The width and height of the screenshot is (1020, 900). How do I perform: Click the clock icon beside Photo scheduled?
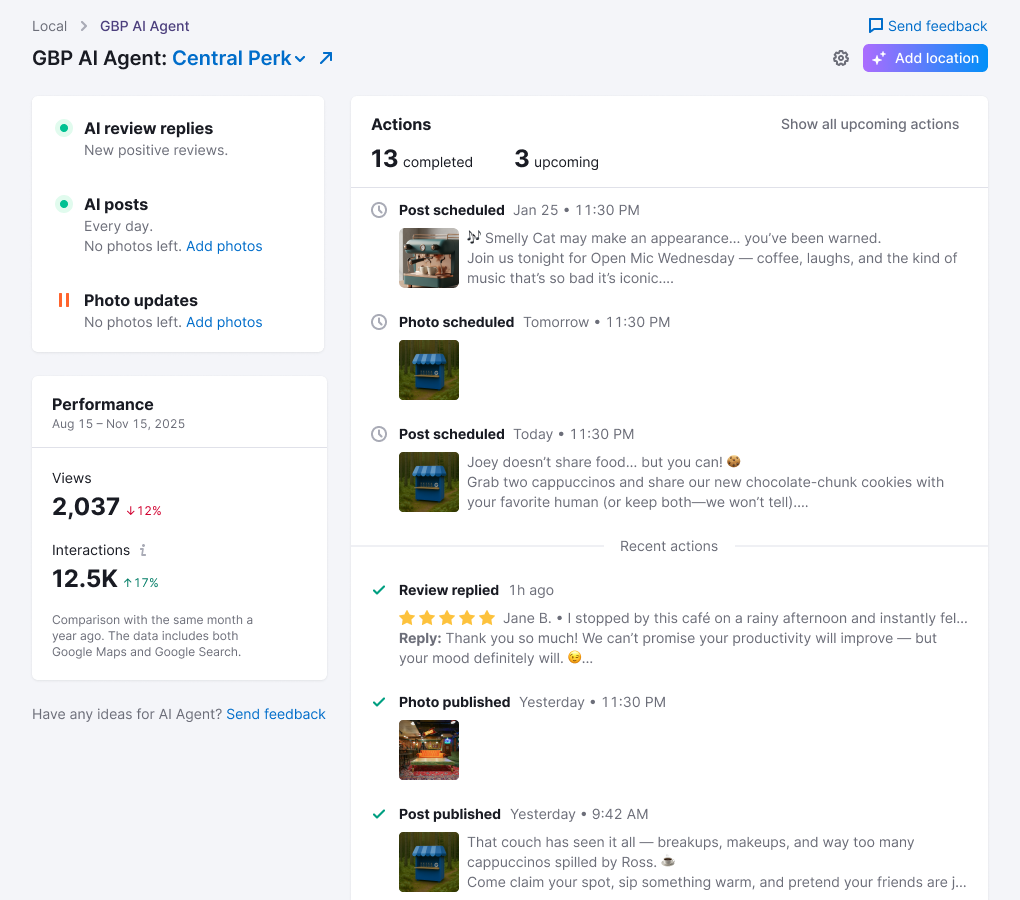[379, 322]
